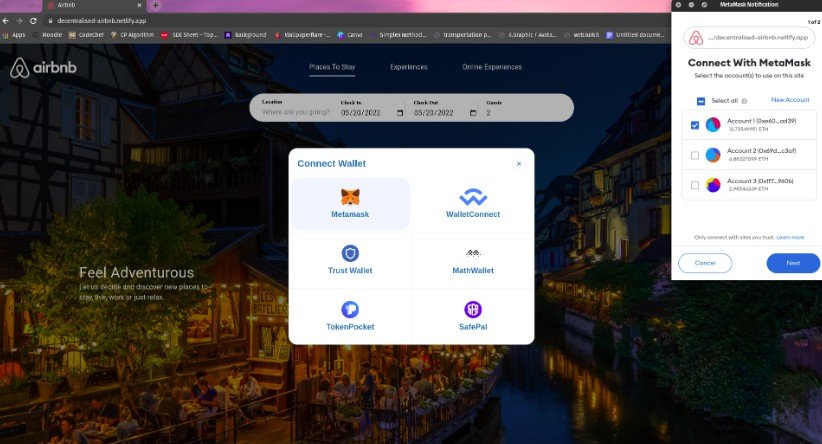Open the Moodle bookmark
Viewport: 822px width, 444px height.
(47, 35)
